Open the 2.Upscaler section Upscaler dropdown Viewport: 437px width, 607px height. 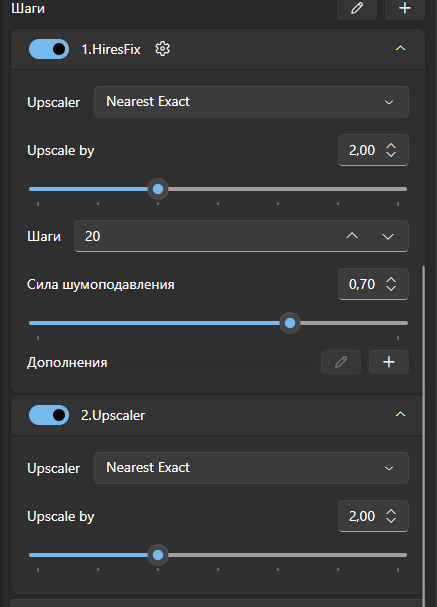tap(251, 468)
